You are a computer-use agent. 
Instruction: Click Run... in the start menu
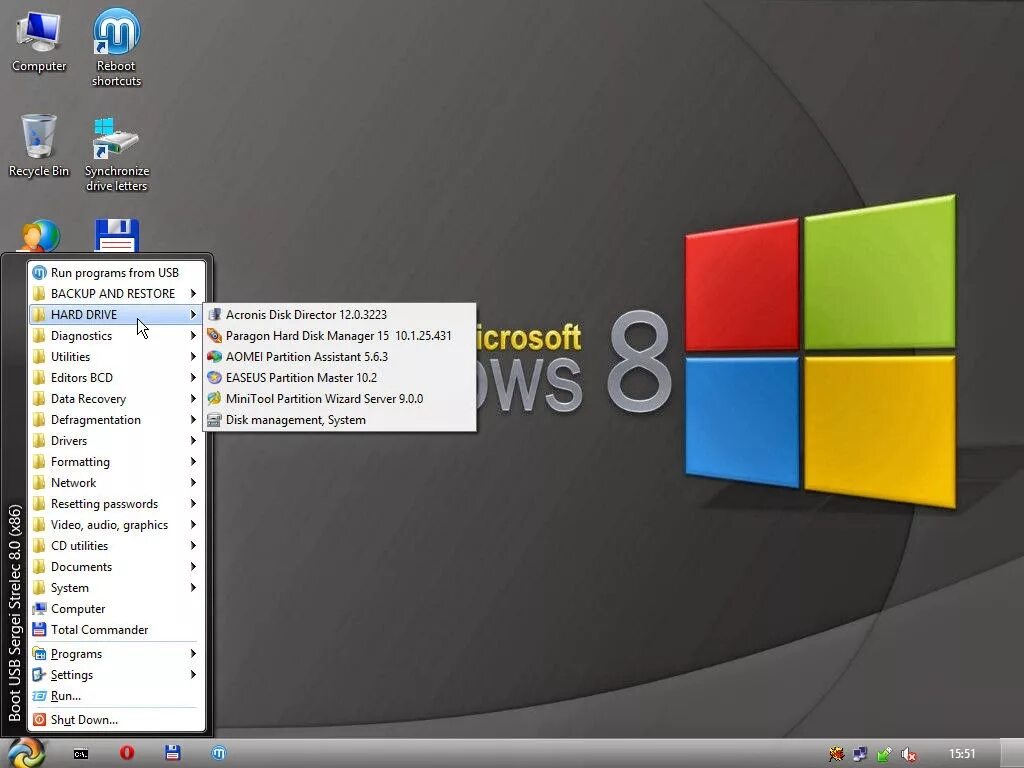(116, 696)
